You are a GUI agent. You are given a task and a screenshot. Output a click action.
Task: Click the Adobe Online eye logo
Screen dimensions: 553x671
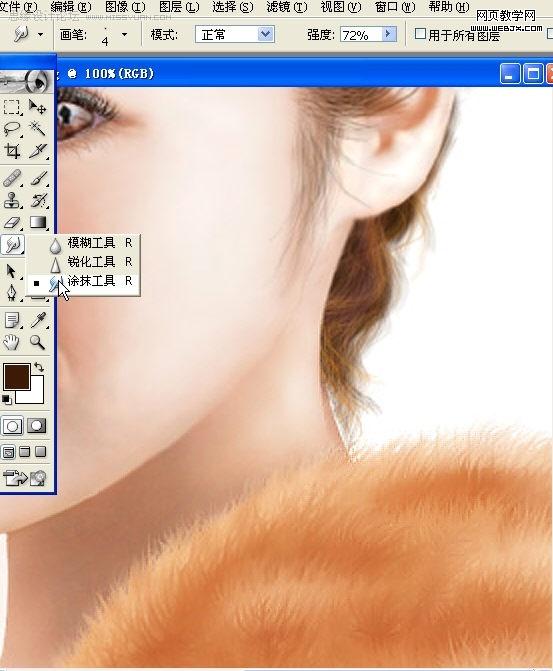tap(27, 81)
